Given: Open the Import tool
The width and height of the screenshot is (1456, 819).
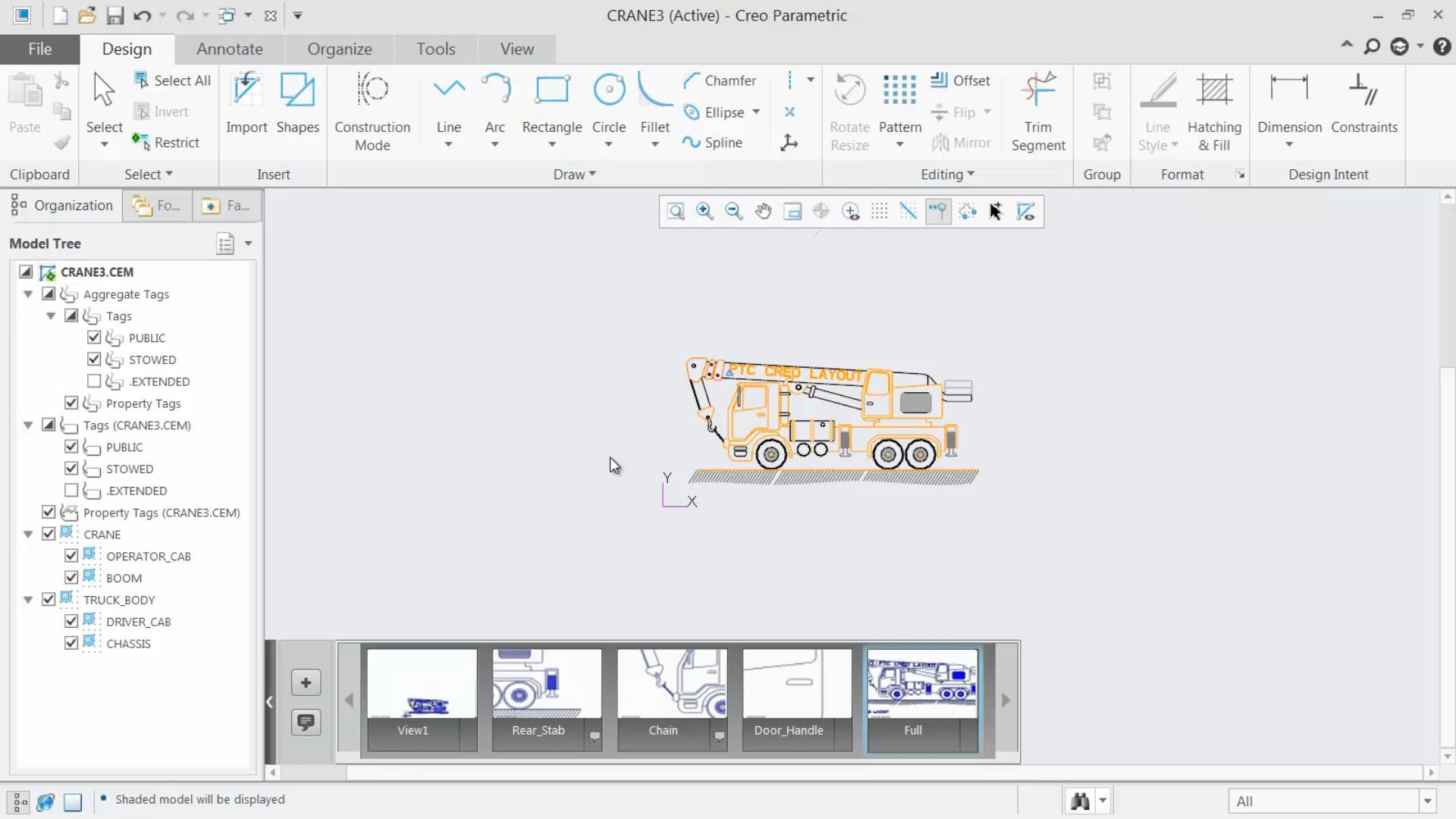Looking at the screenshot, I should point(246,103).
